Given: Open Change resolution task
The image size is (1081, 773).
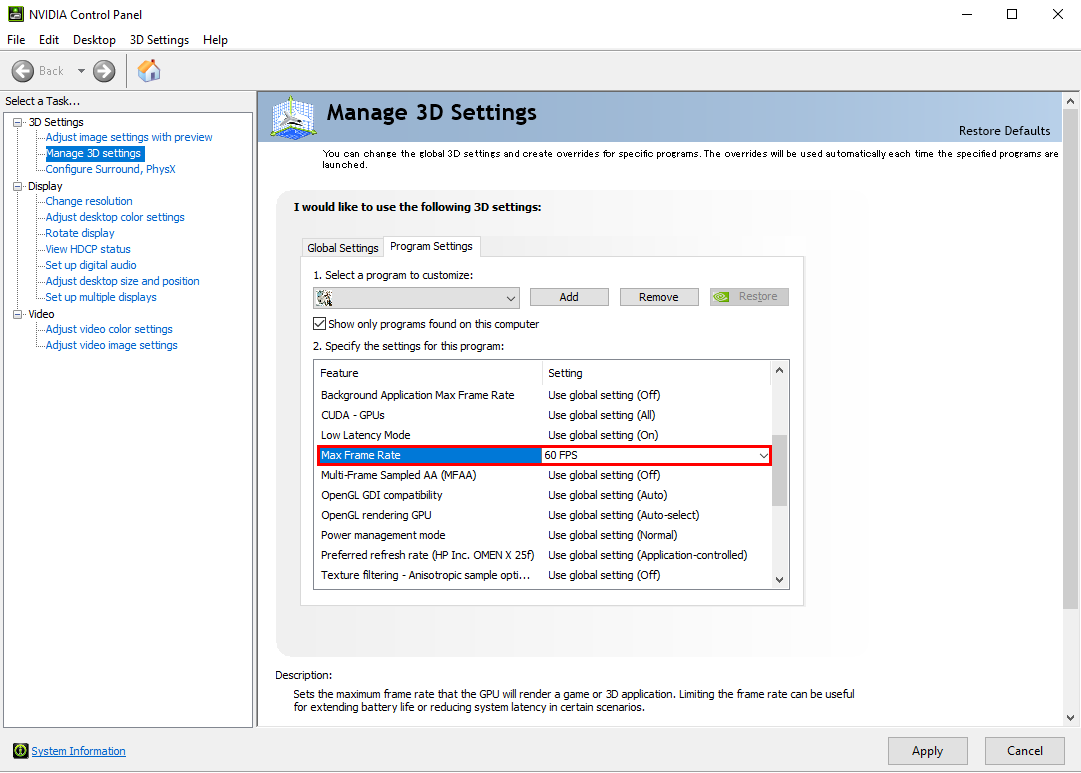Looking at the screenshot, I should (x=89, y=201).
